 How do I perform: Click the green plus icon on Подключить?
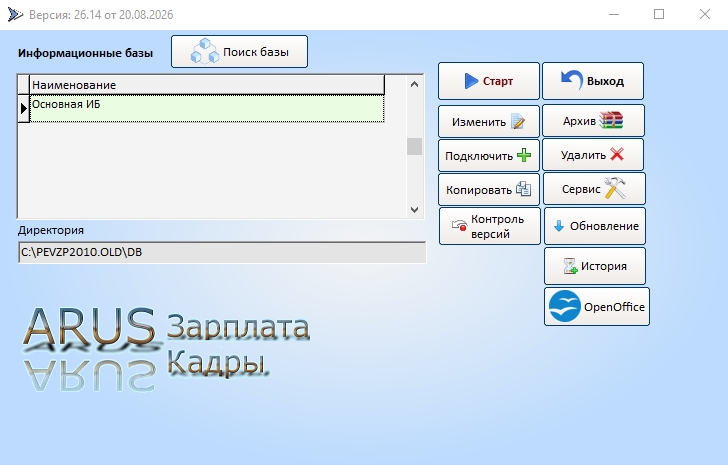tap(524, 155)
